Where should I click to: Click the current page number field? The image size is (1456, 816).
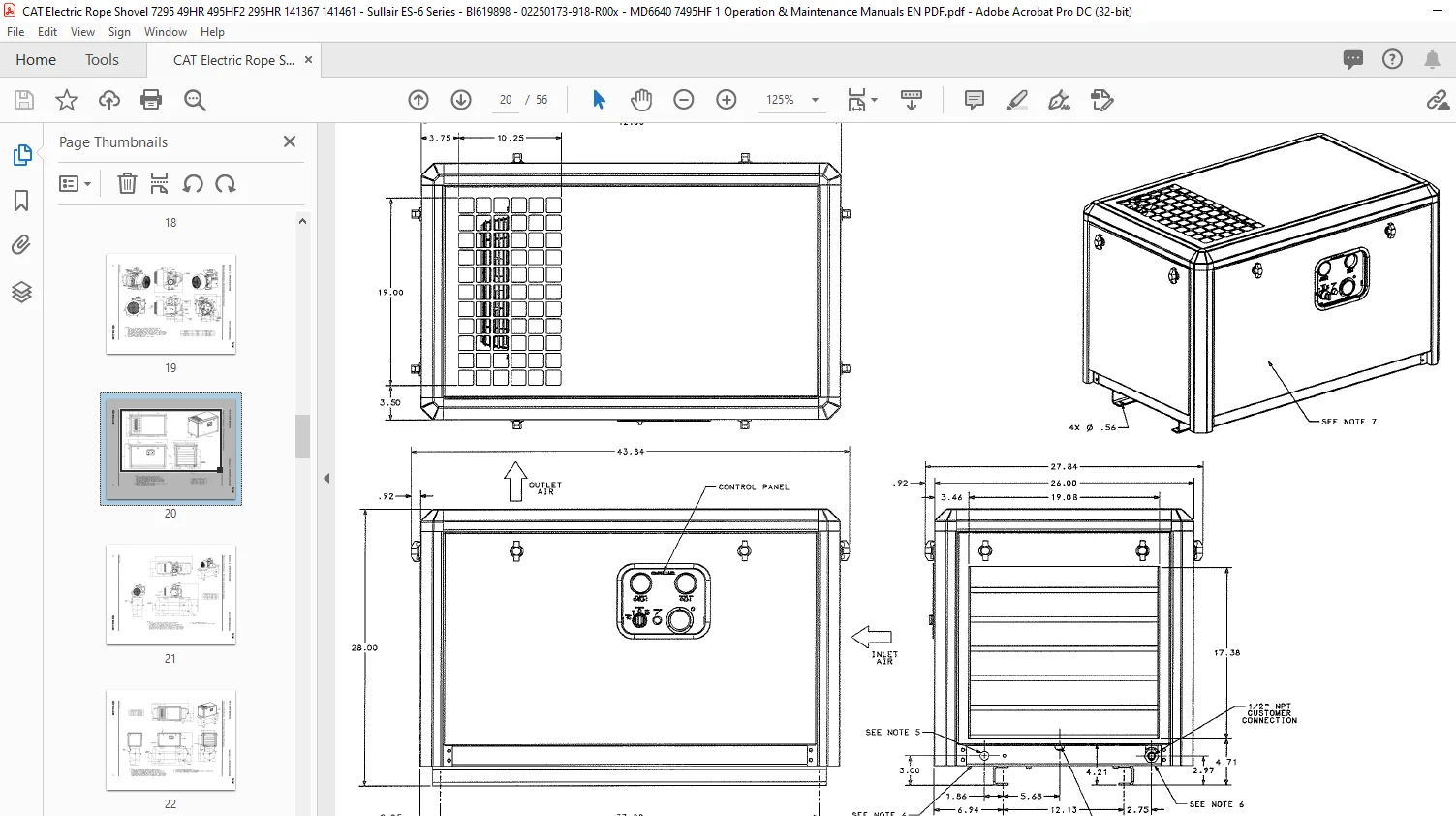pyautogui.click(x=506, y=100)
